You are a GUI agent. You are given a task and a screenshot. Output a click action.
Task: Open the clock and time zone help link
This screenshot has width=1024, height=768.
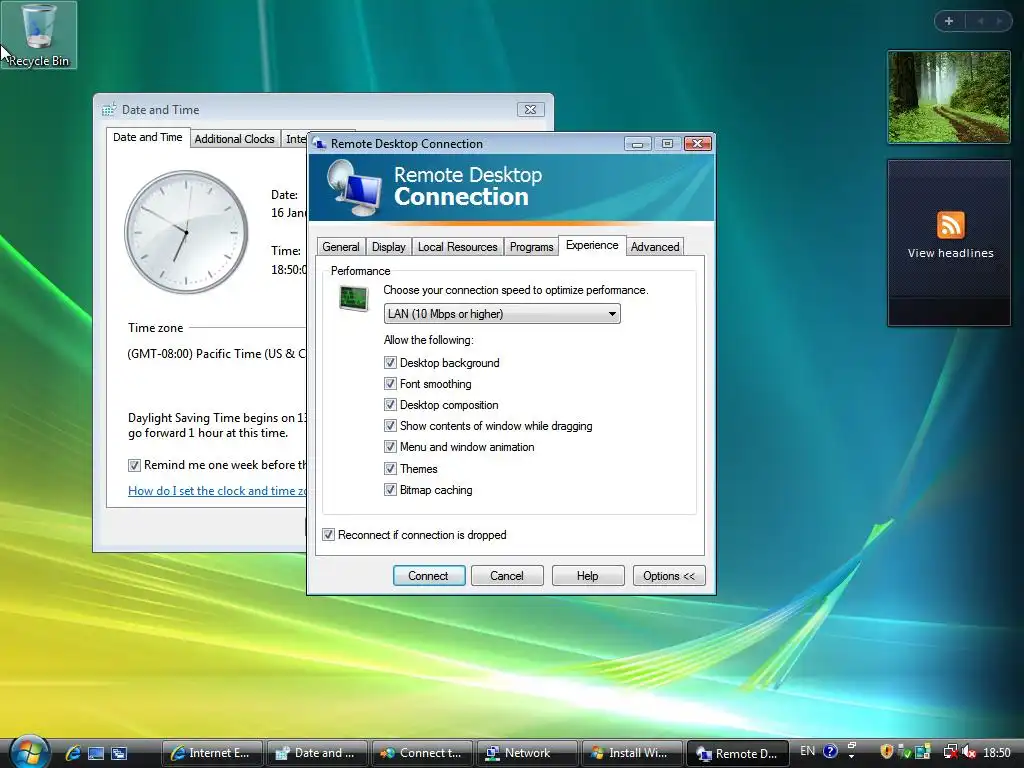217,490
